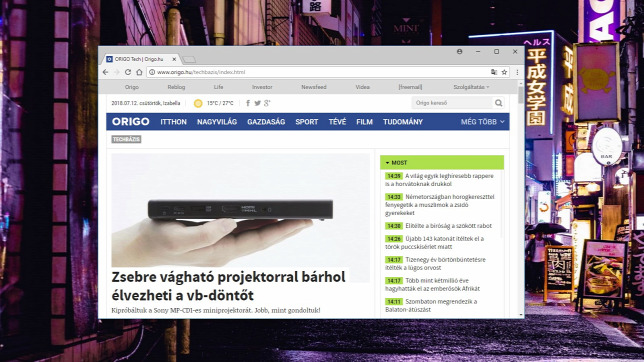Click the search magnifier icon
This screenshot has width=644, height=362.
[499, 103]
